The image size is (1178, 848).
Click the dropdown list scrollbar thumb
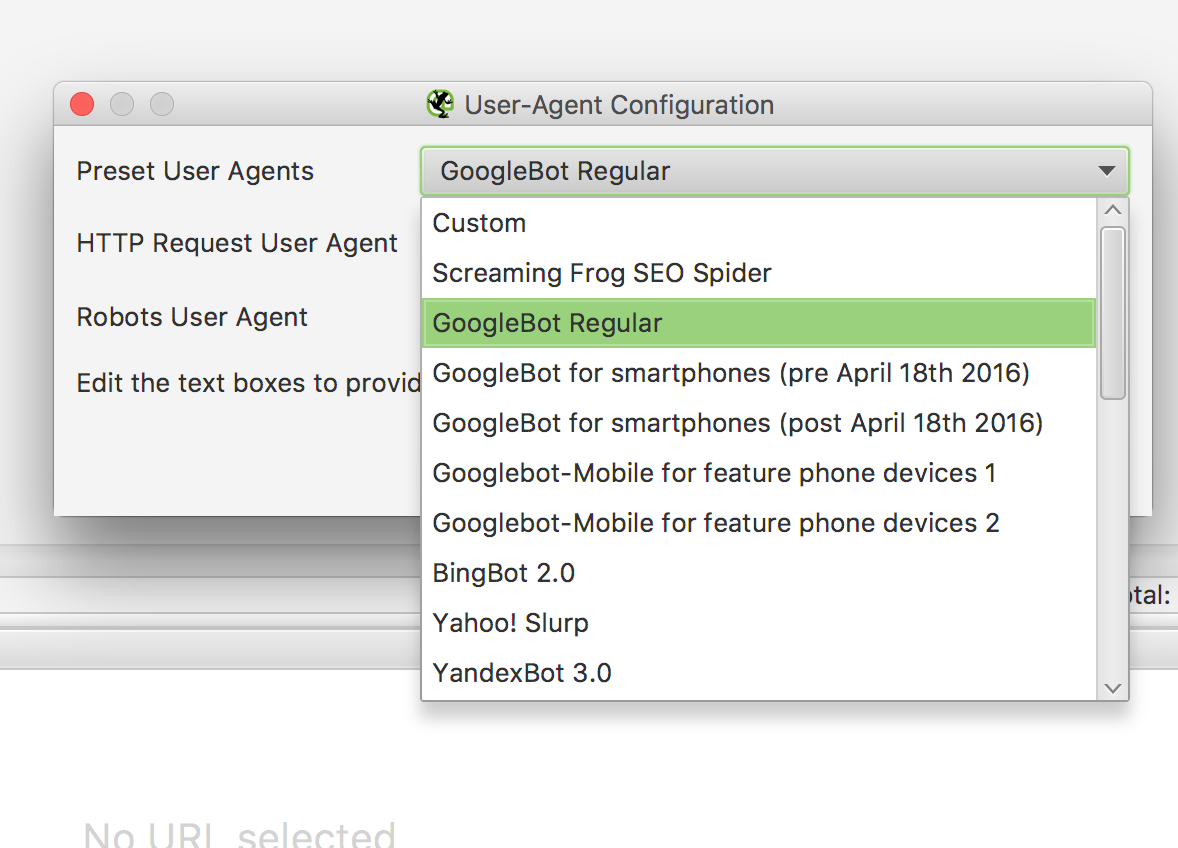[1113, 313]
